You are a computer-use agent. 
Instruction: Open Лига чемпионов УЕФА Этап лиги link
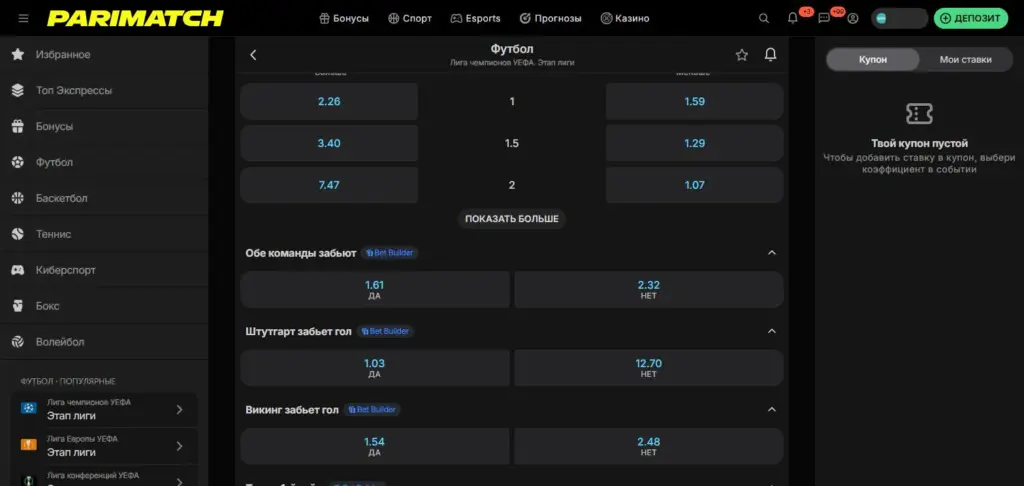[x=104, y=410]
